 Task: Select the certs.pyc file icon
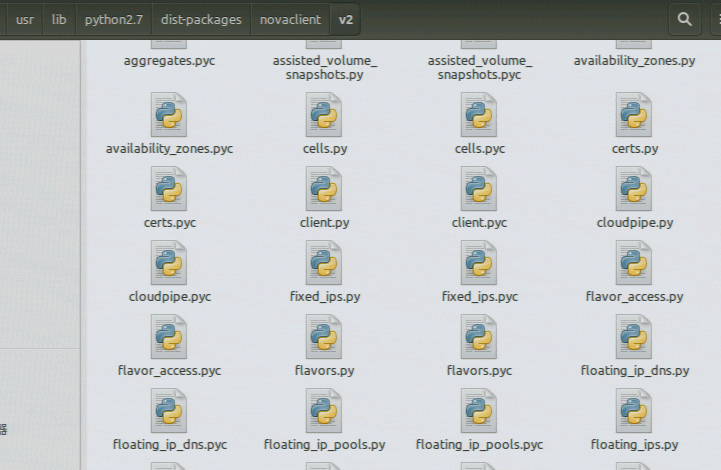[x=169, y=189]
